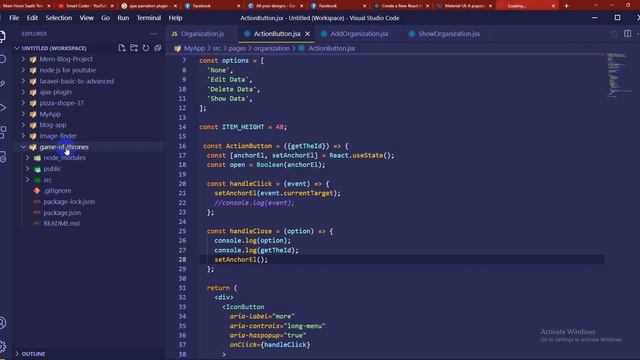Open the .gitignore file
The image size is (640, 360).
[x=57, y=191]
